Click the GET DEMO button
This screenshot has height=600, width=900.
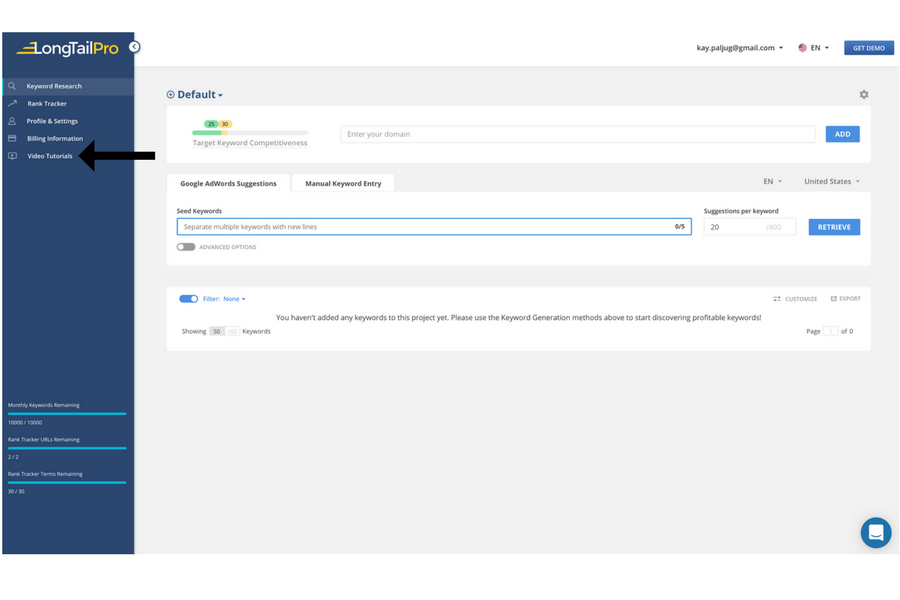coord(868,48)
